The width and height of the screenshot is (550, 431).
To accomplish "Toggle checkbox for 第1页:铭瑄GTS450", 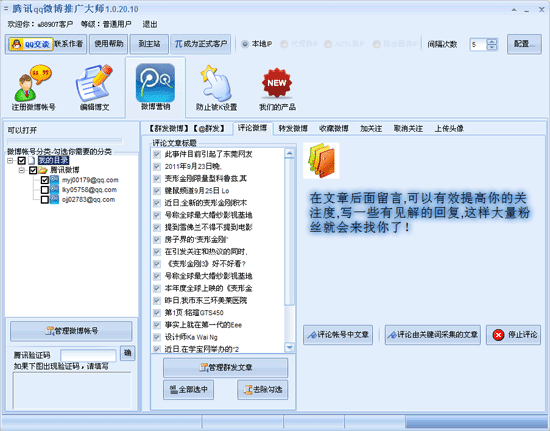I will 157,312.
